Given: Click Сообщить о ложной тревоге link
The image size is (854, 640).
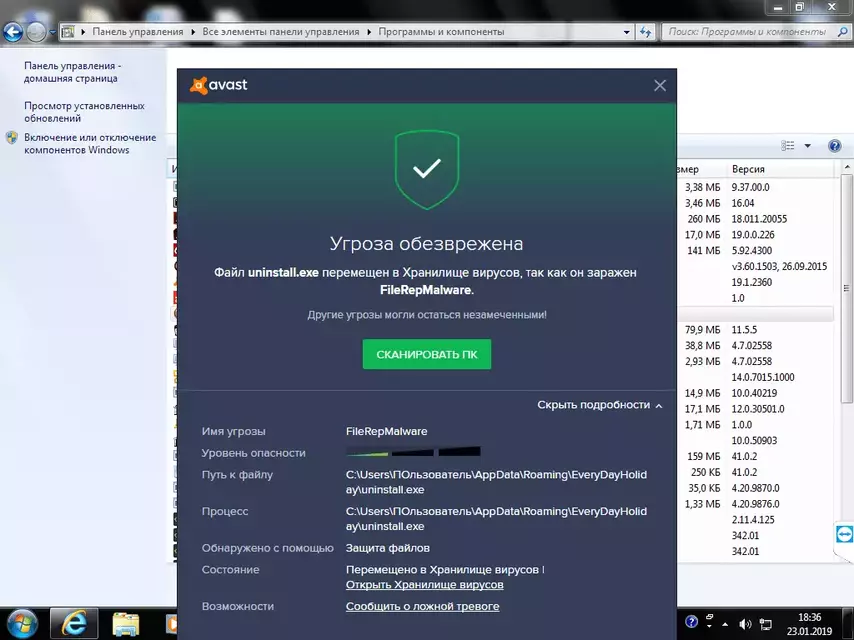Looking at the screenshot, I should click(422, 606).
